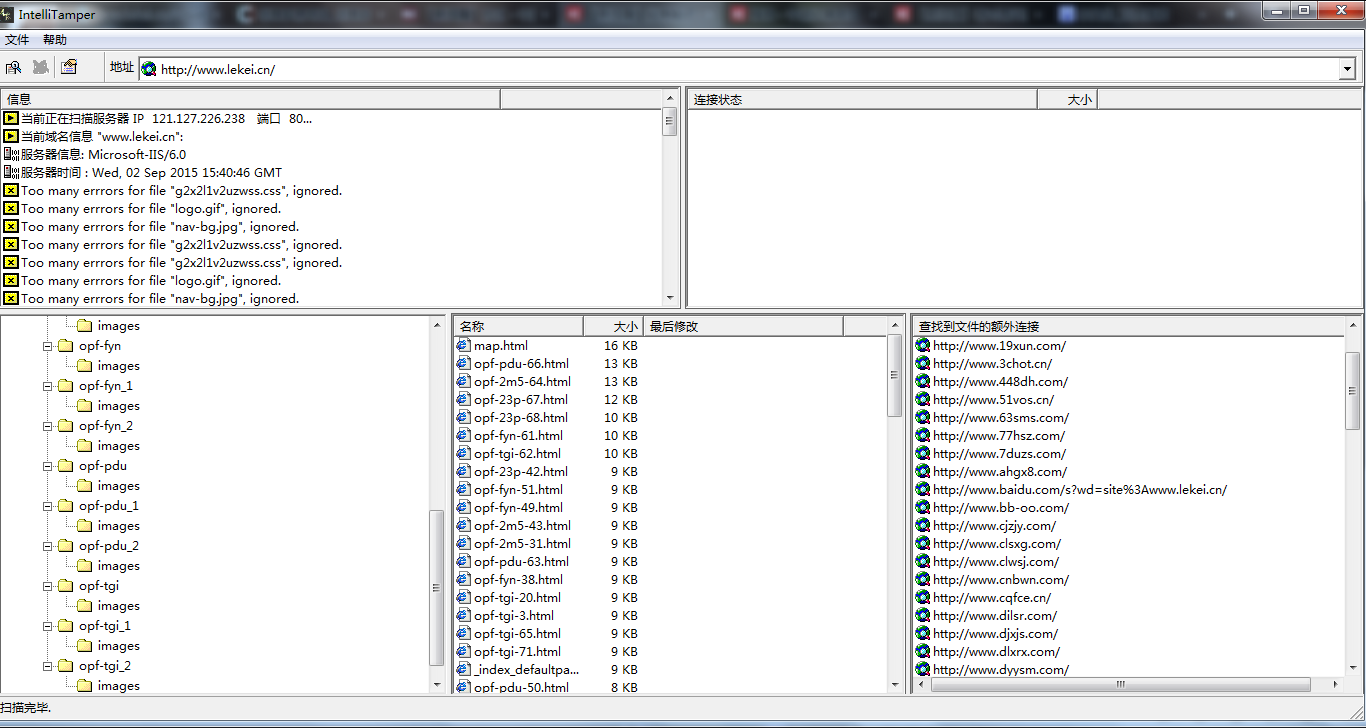Click the start scan toolbar icon
Viewport: 1366px width, 728px height.
(13, 67)
